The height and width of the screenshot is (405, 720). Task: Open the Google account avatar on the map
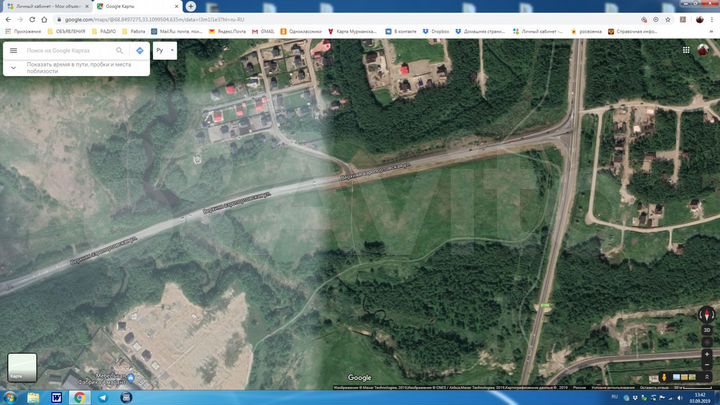click(703, 50)
